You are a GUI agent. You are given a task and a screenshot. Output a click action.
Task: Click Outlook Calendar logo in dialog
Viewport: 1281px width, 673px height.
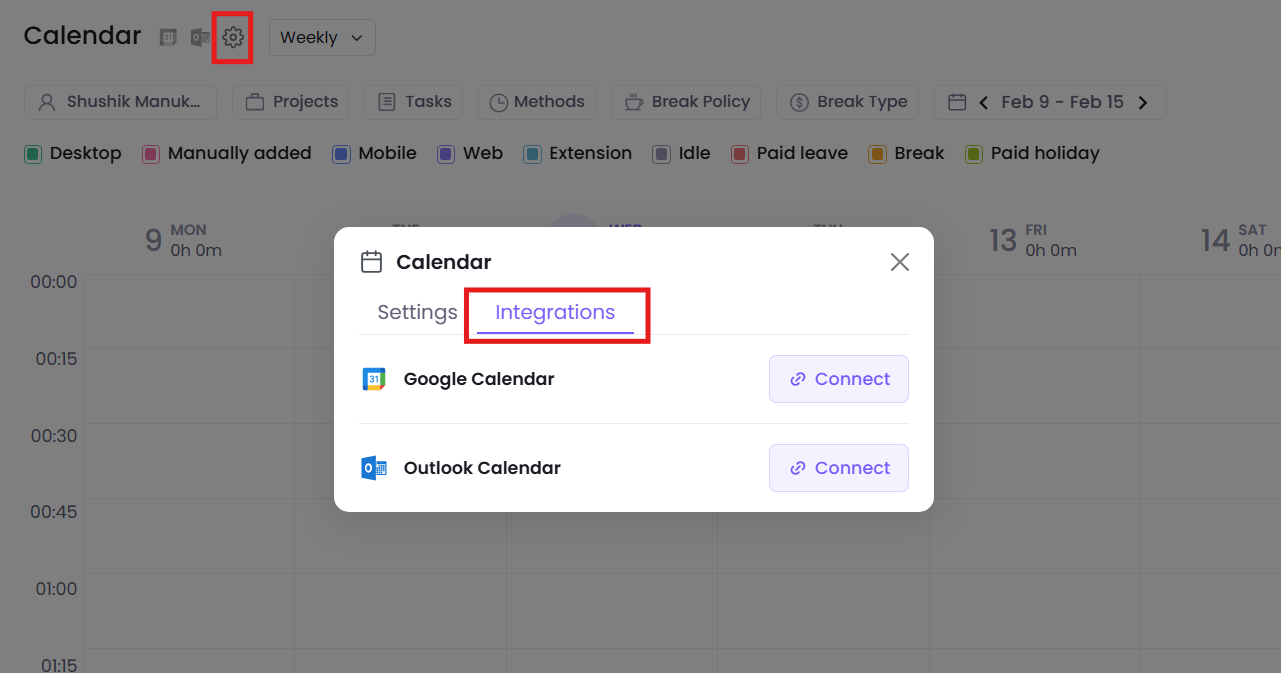[x=373, y=468]
